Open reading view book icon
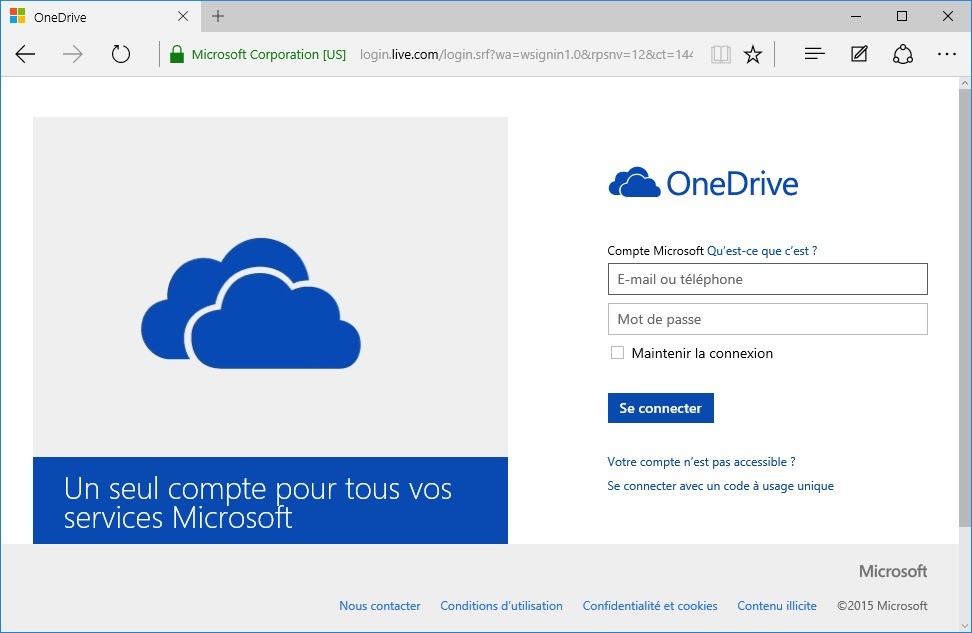 coord(720,55)
